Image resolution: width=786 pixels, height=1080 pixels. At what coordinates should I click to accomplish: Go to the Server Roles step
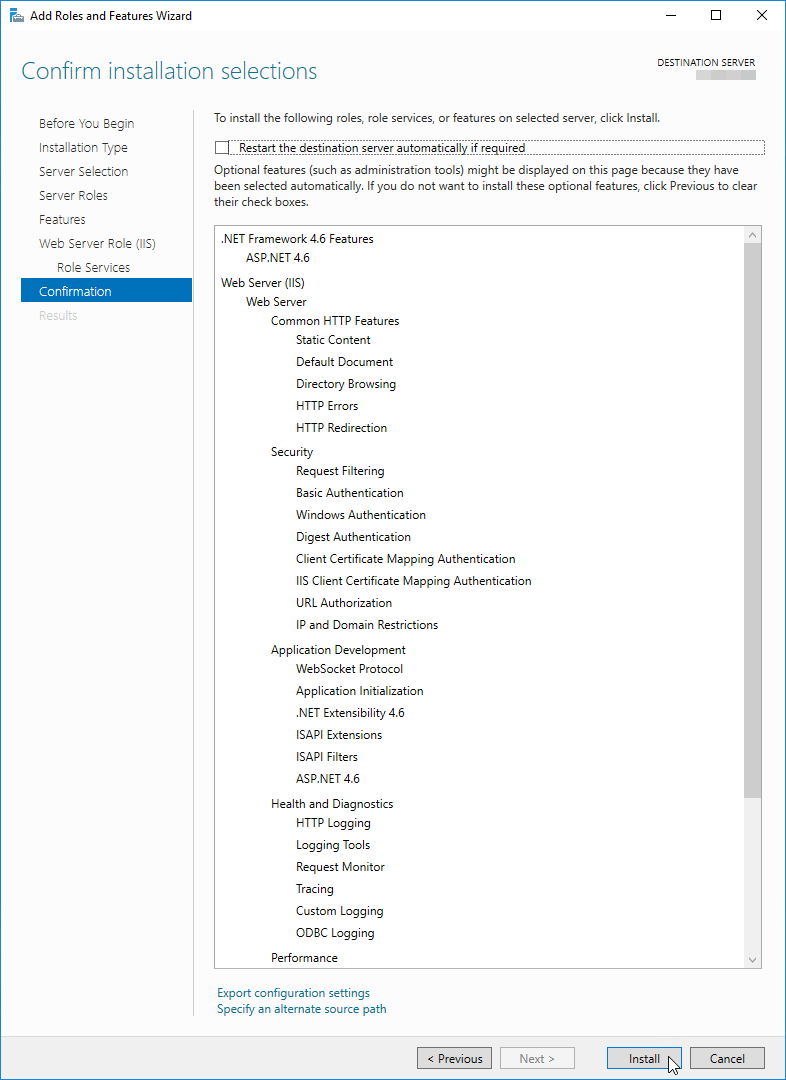(x=73, y=196)
